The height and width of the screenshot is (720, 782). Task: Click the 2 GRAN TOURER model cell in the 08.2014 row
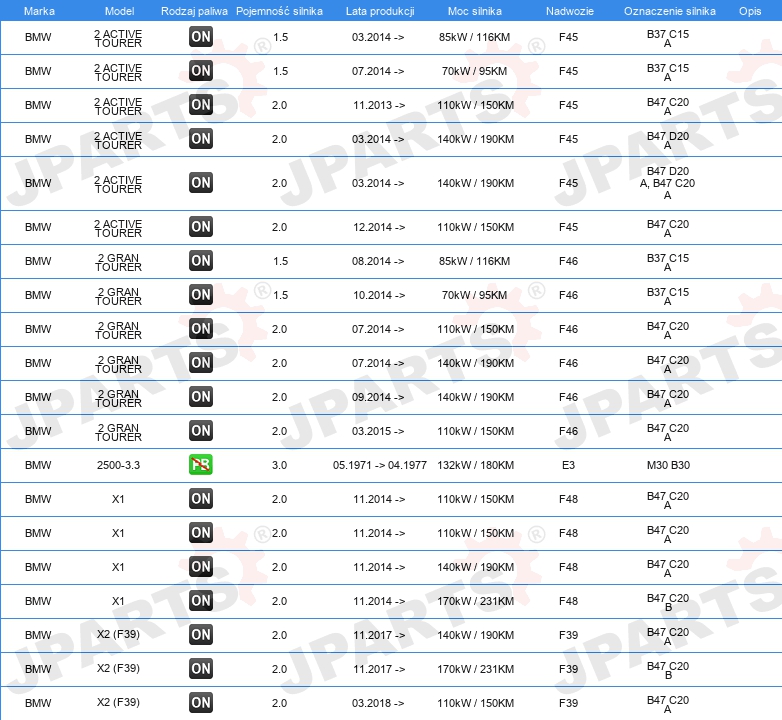pyautogui.click(x=118, y=262)
